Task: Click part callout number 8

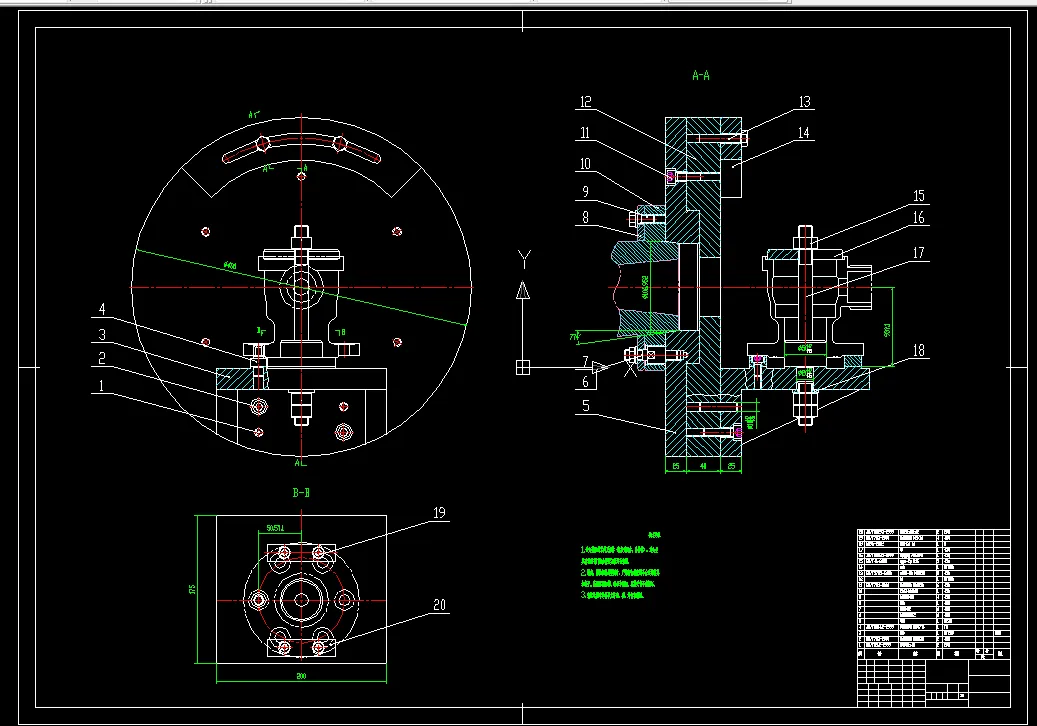Action: tap(586, 217)
